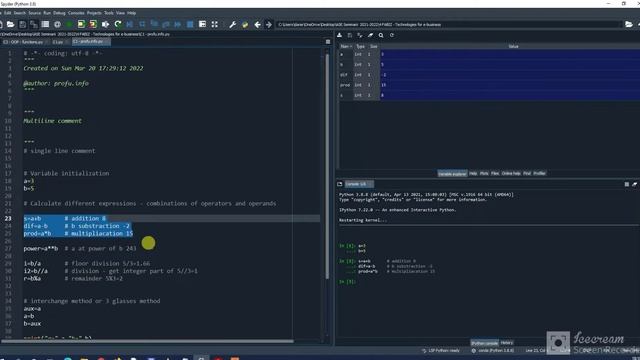Open the Help menu in menu bar

131,13
